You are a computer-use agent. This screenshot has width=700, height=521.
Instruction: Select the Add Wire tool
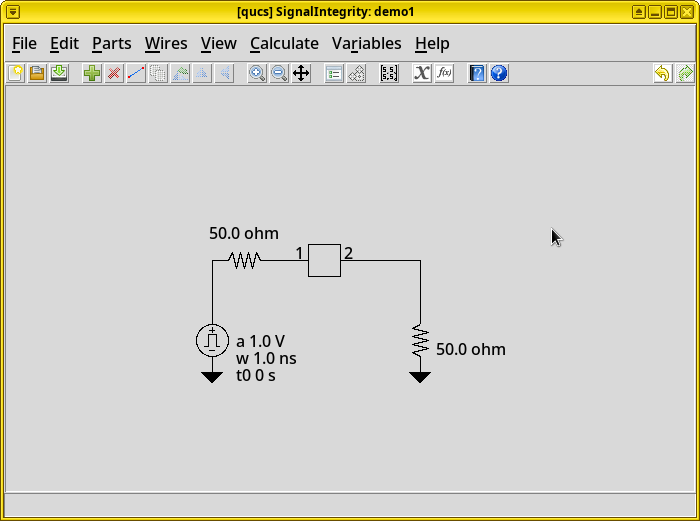[x=136, y=73]
